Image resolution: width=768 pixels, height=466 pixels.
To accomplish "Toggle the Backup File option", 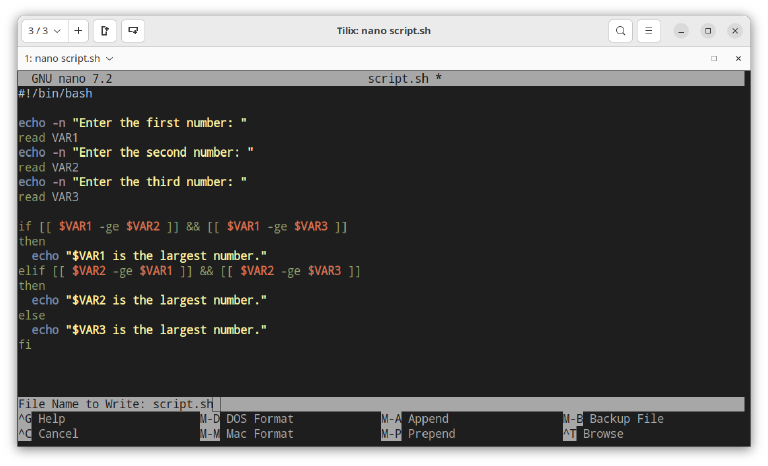I will [625, 419].
